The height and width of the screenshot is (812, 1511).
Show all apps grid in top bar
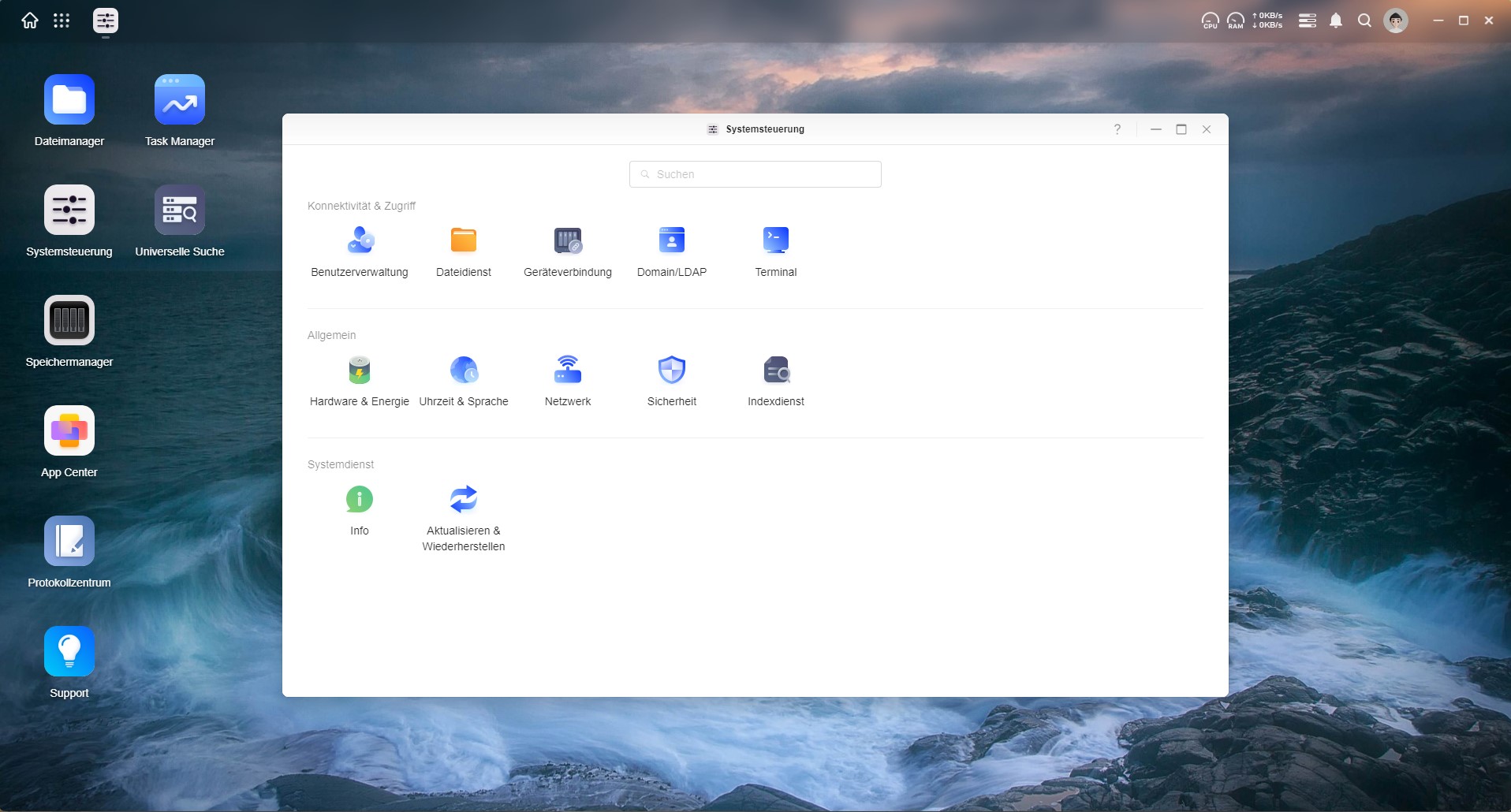[x=62, y=20]
